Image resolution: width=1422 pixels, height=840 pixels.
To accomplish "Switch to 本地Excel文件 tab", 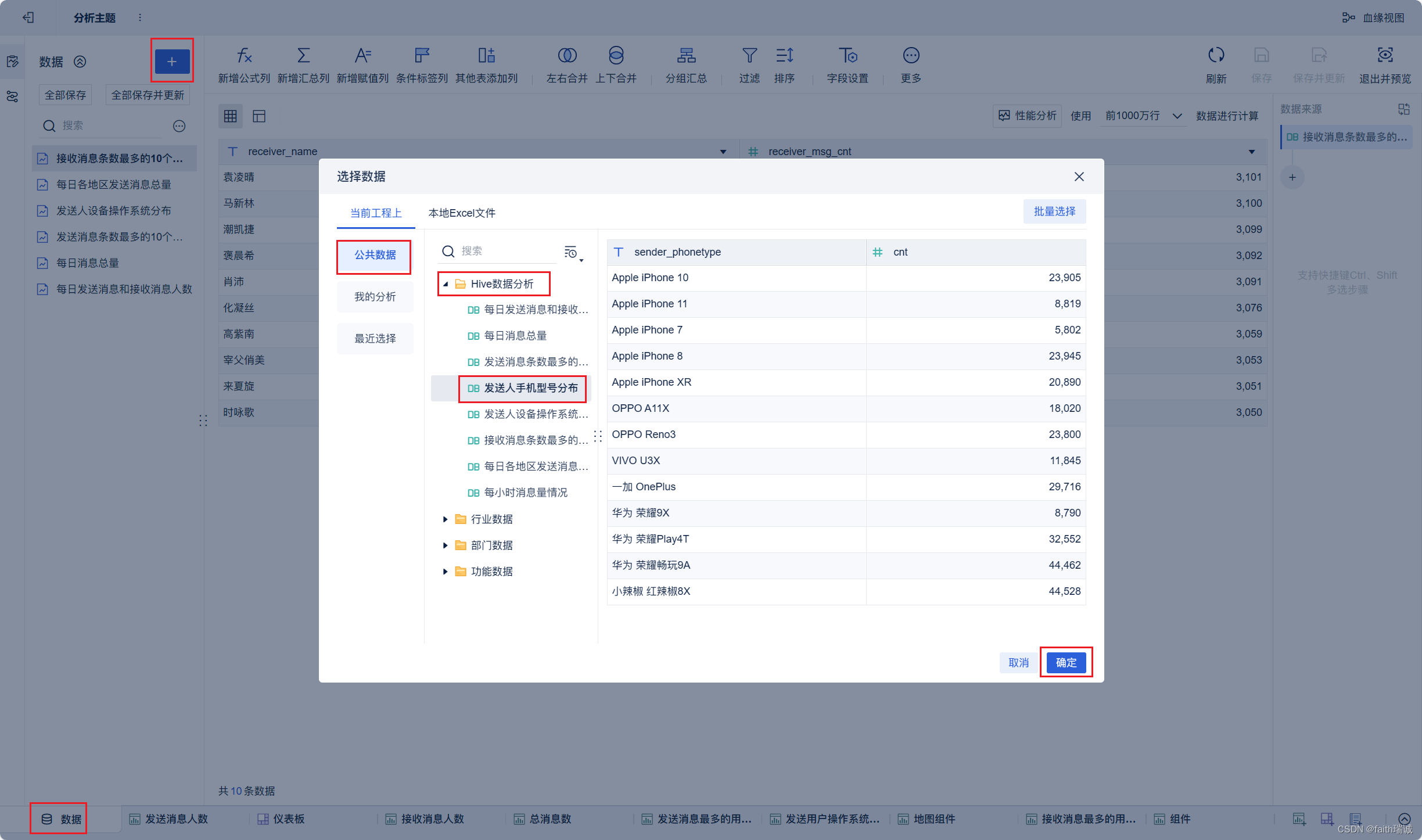I will click(462, 212).
